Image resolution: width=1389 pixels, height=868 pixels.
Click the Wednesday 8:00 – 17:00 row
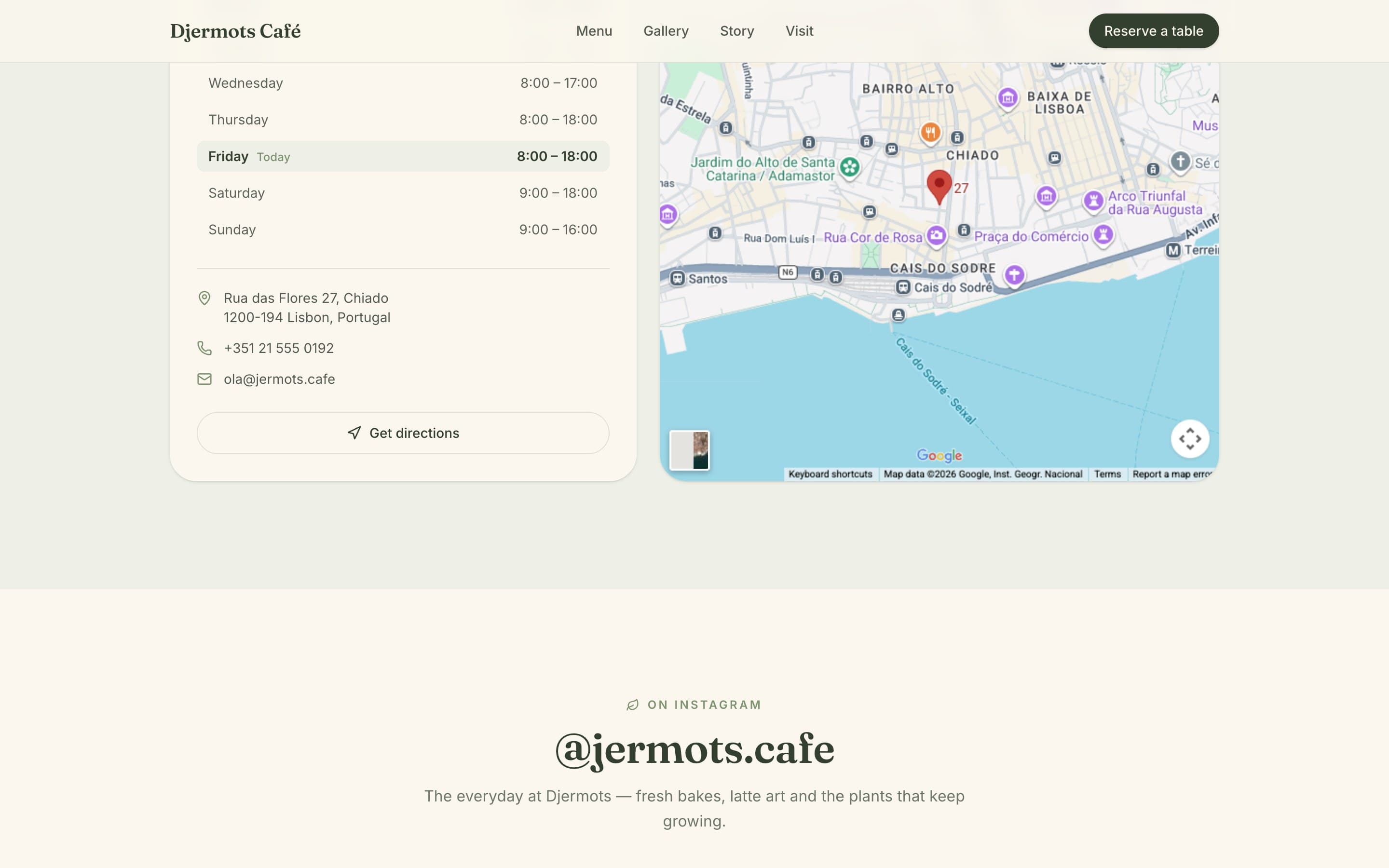click(403, 83)
